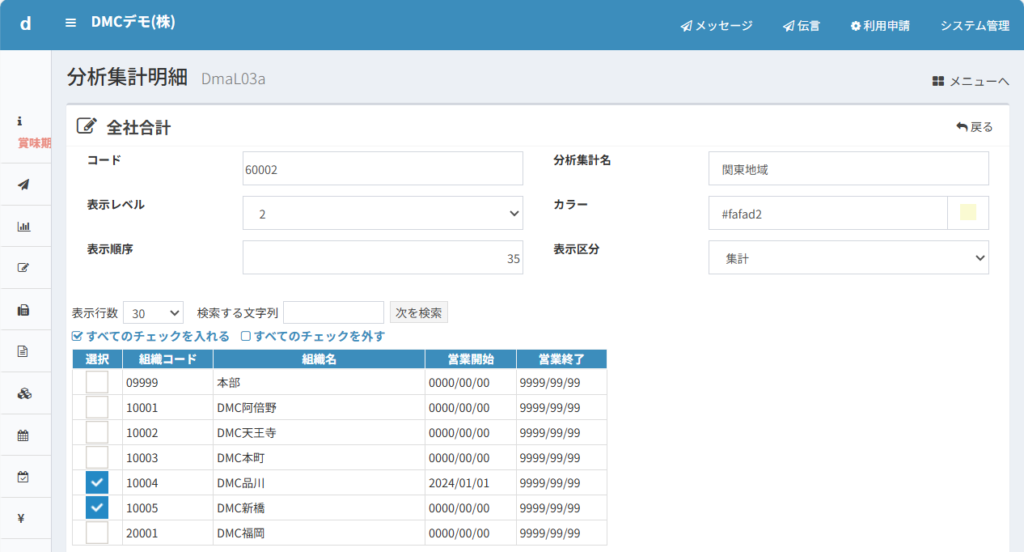Click the 検索する文字列 search text field

[333, 313]
